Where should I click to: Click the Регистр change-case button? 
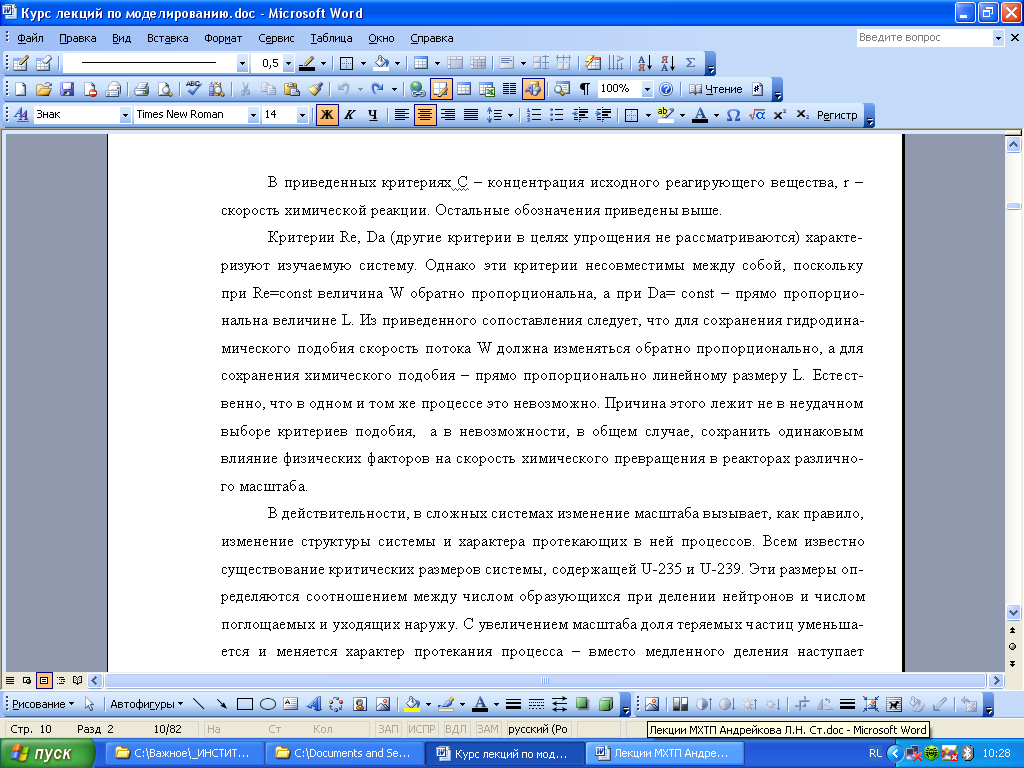[837, 115]
